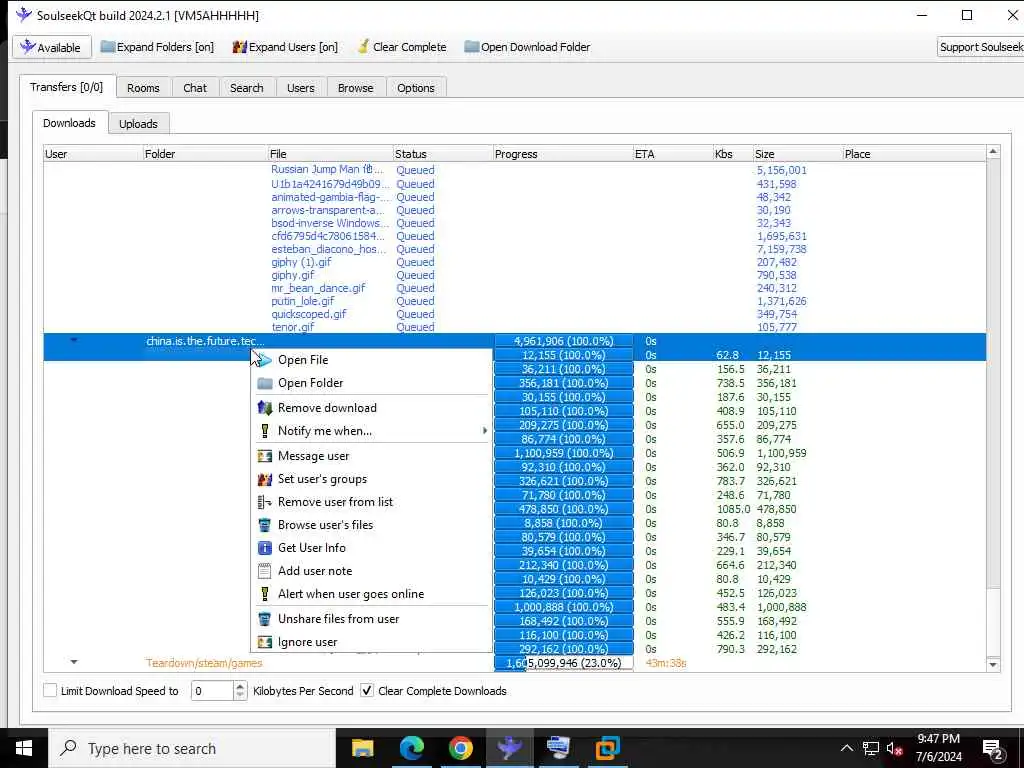Sort by the Progress column header

(x=563, y=154)
